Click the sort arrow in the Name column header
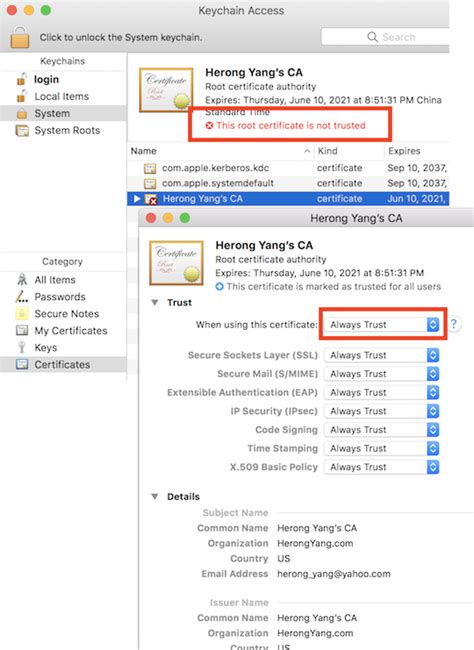Viewport: 474px width, 650px height. pos(307,151)
